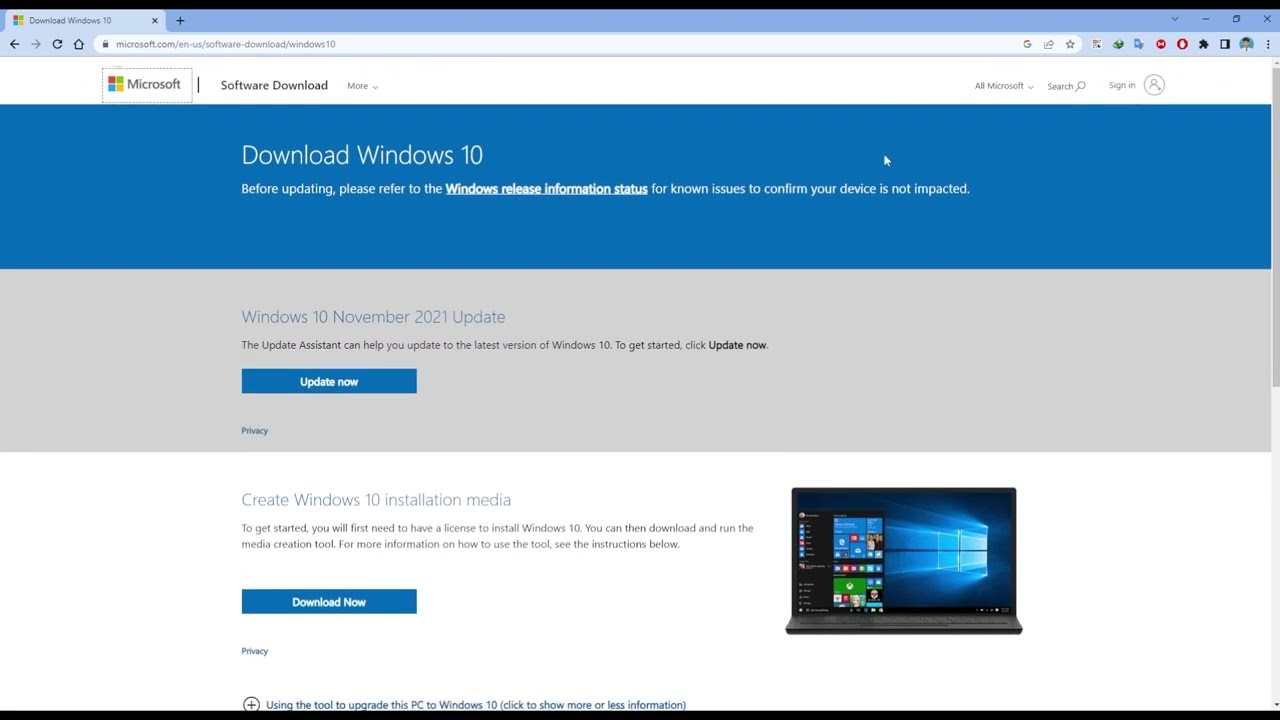The image size is (1280, 720).
Task: Open Windows release information status link
Action: pyautogui.click(x=546, y=188)
